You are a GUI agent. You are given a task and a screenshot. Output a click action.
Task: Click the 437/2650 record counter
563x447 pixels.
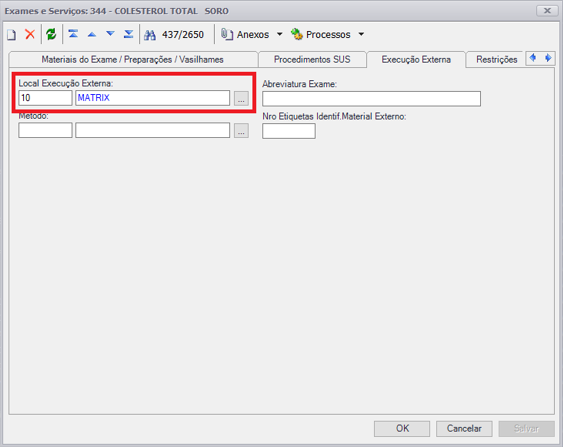tap(183, 35)
